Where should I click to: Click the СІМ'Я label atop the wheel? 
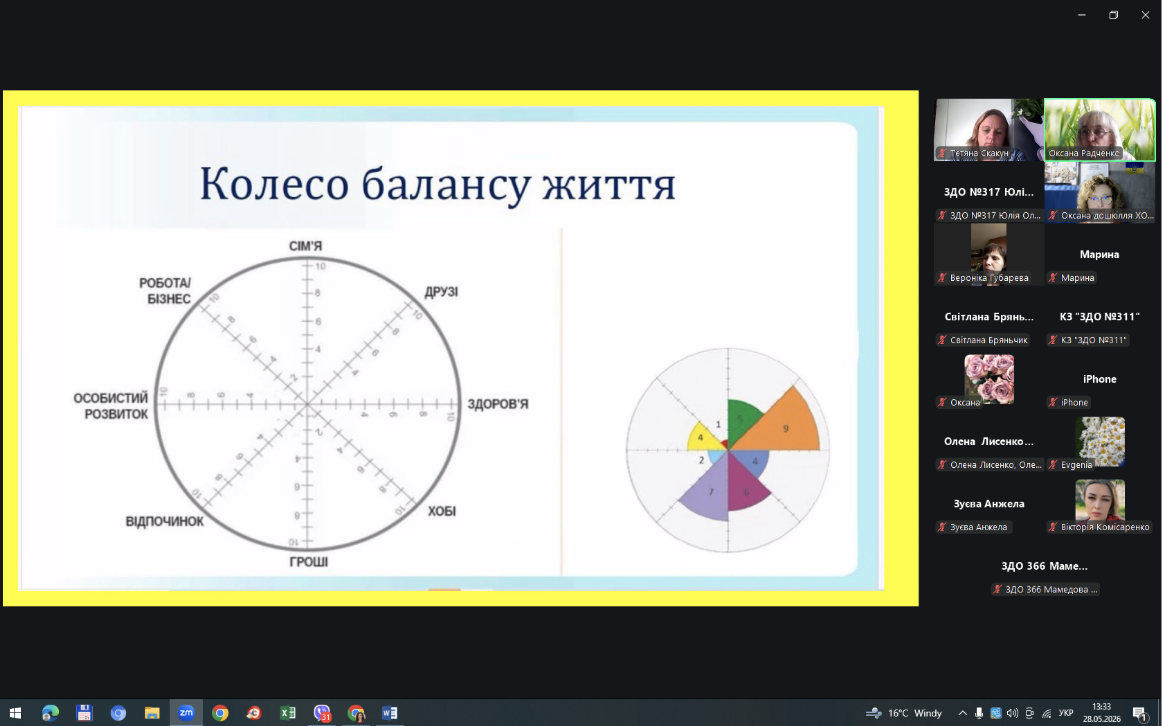click(x=305, y=246)
